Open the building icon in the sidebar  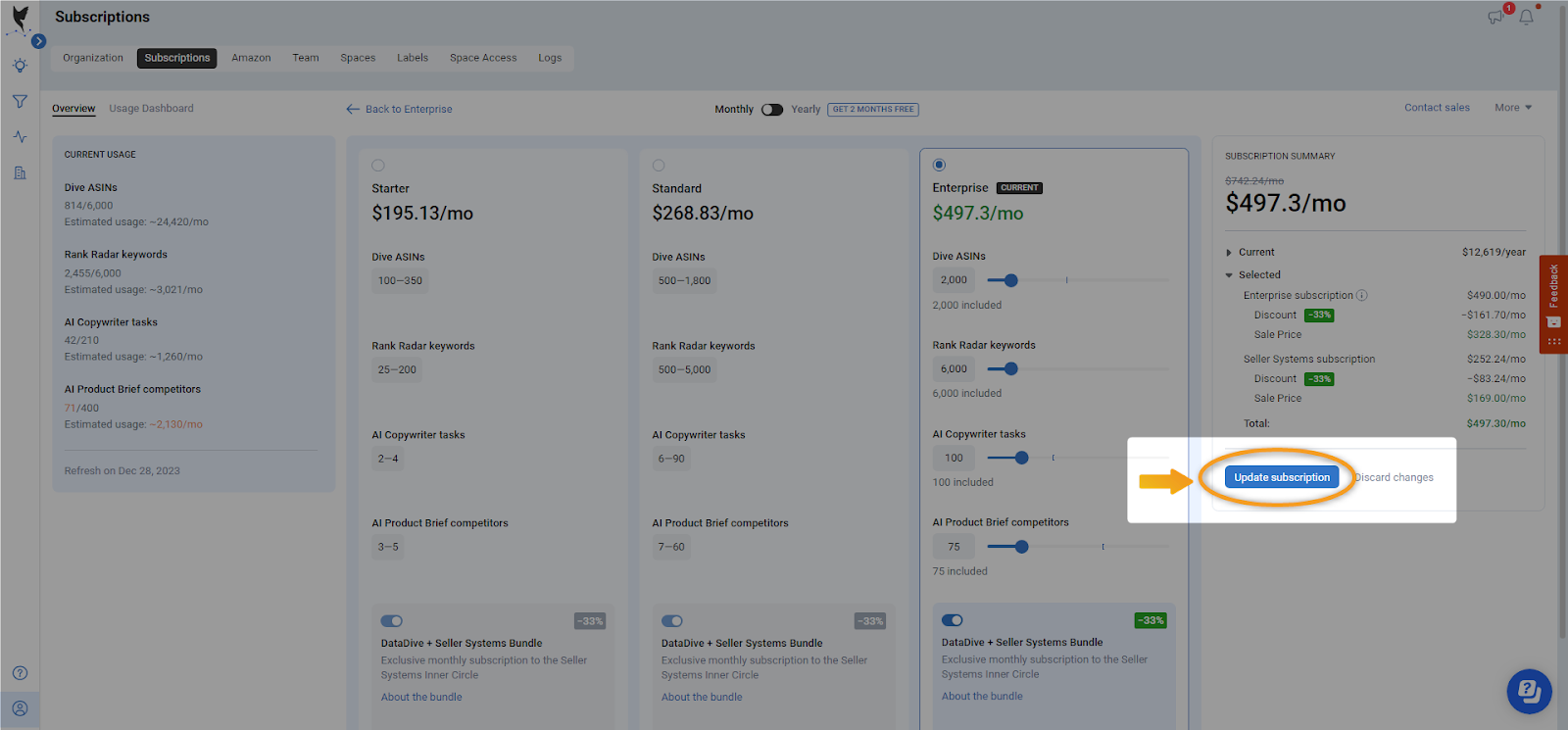[x=20, y=172]
